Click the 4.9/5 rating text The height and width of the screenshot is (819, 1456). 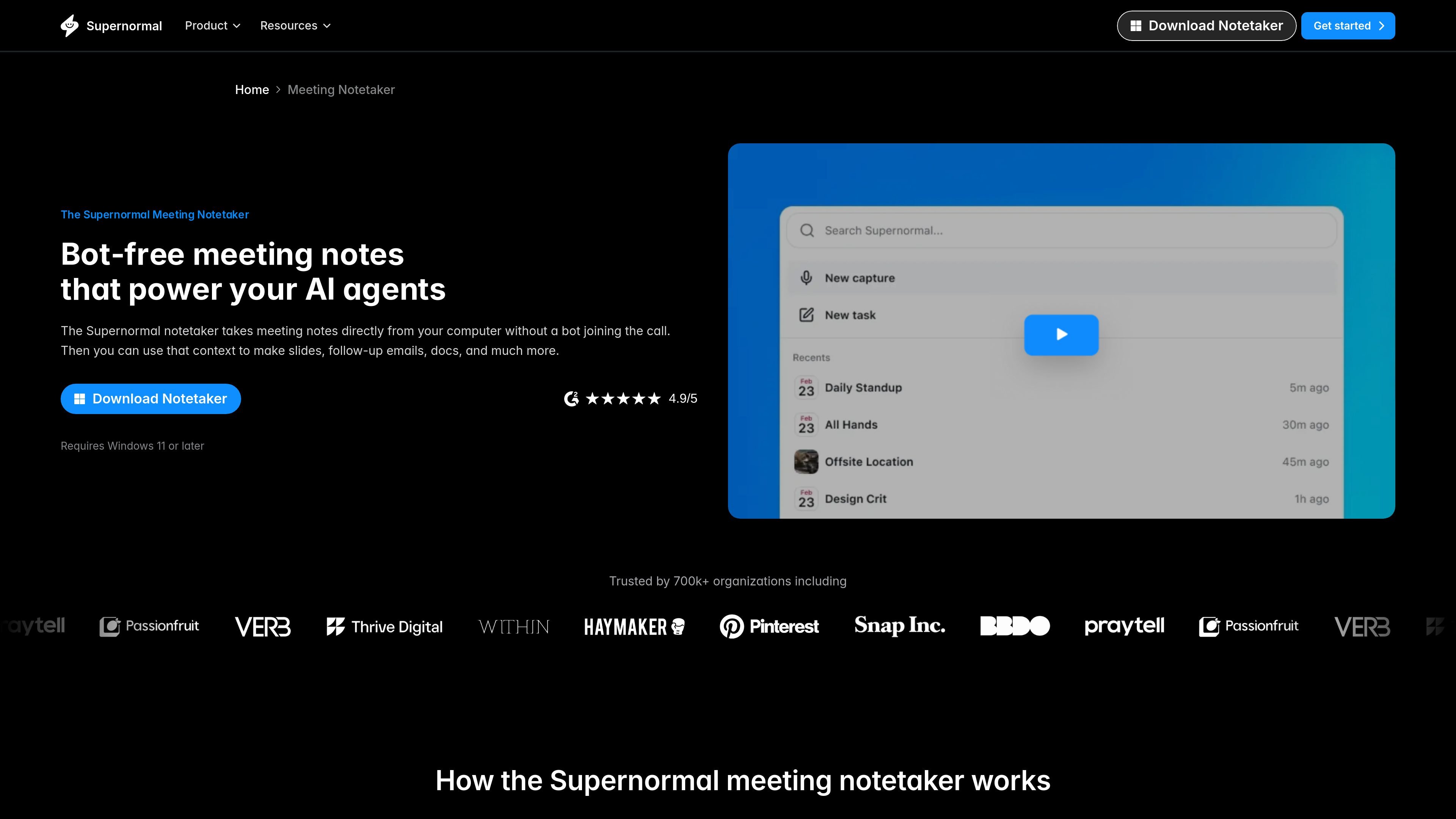683,399
